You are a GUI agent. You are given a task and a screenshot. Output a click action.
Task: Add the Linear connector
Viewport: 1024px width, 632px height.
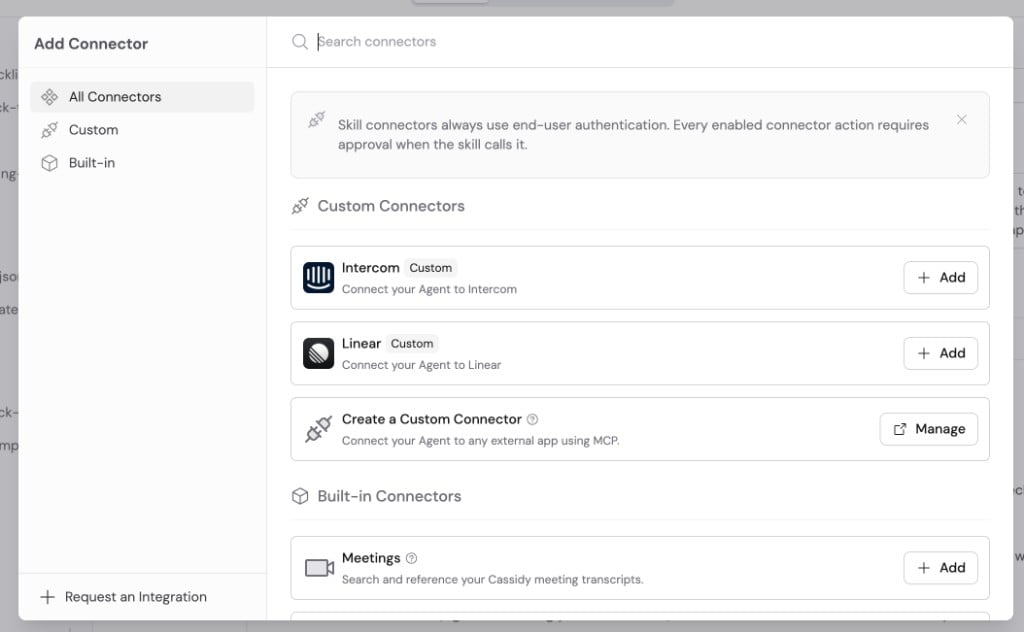pos(940,353)
